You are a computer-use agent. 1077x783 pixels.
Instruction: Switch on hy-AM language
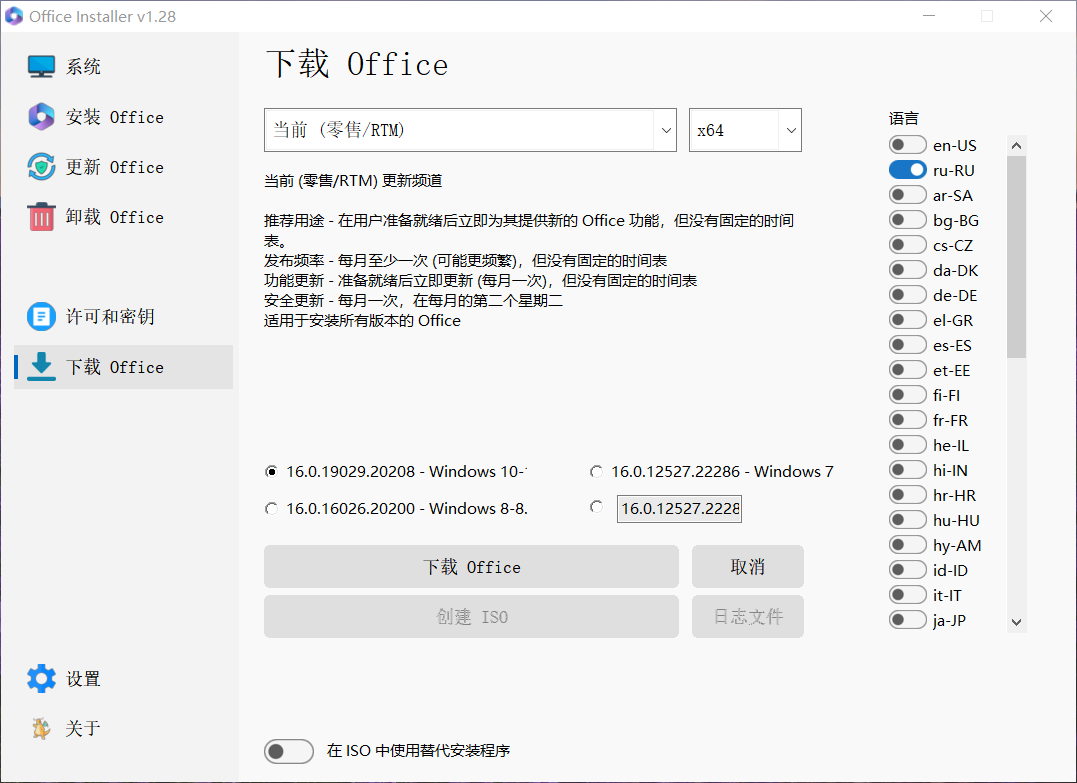[907, 545]
